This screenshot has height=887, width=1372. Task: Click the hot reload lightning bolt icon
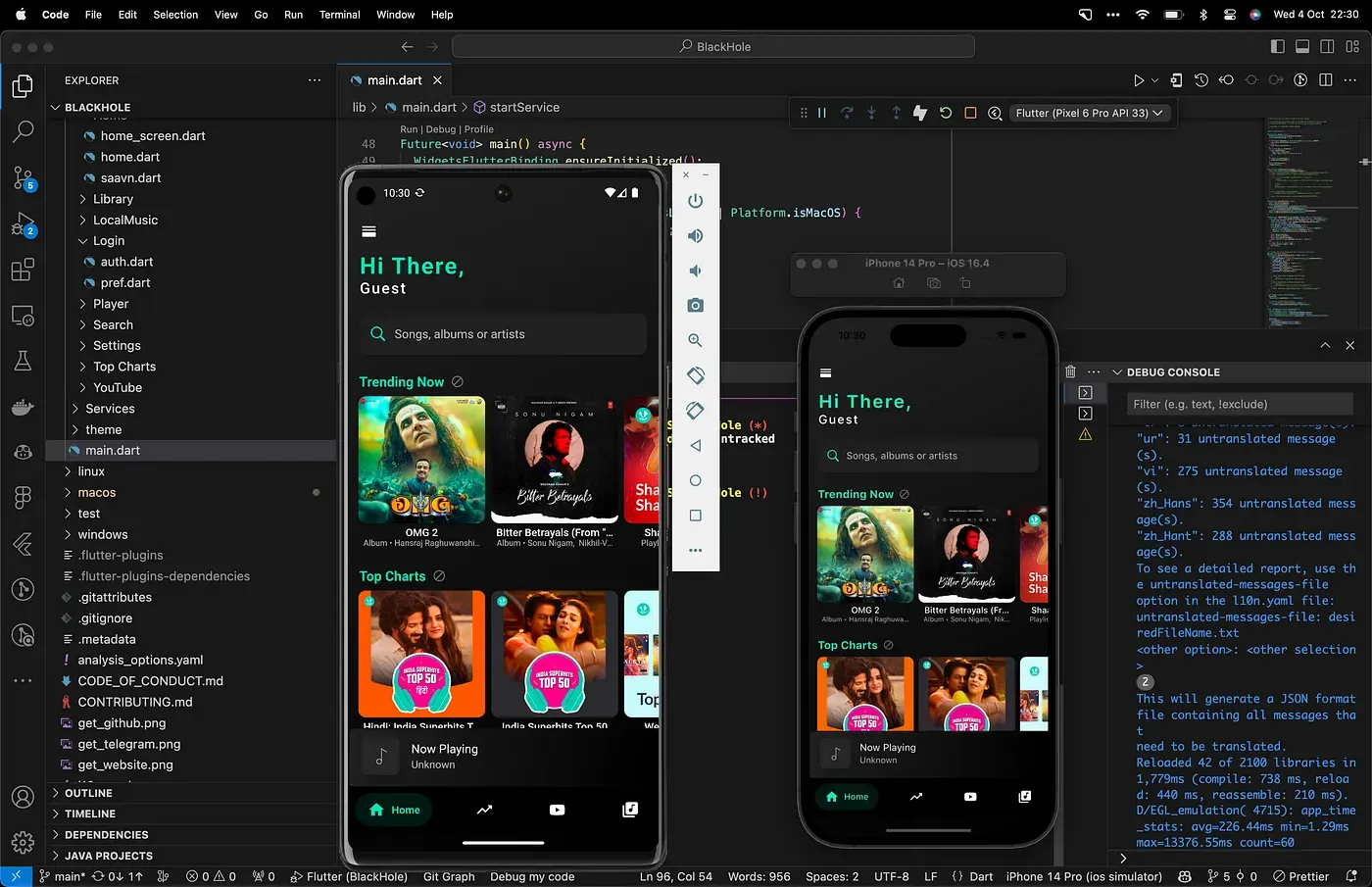pyautogui.click(x=920, y=113)
